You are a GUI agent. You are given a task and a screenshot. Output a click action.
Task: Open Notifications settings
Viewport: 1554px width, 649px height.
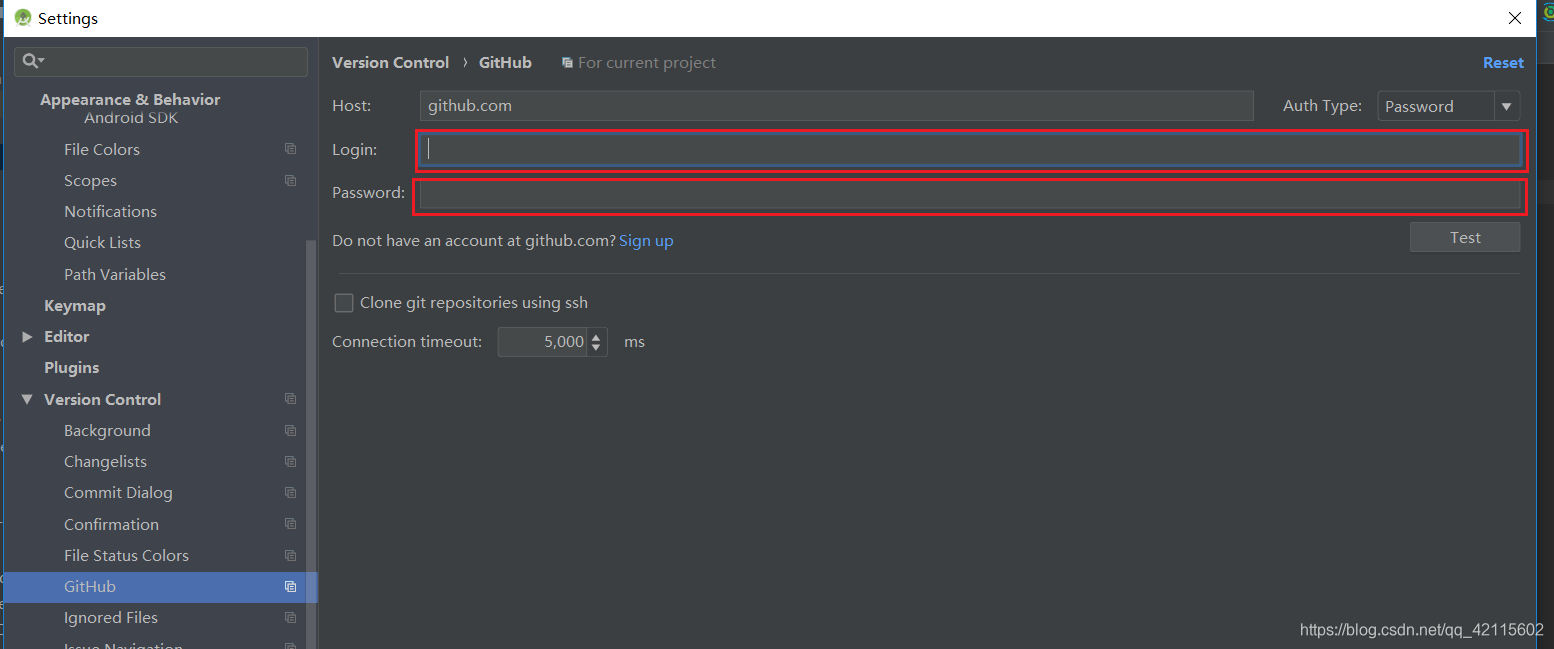point(110,212)
